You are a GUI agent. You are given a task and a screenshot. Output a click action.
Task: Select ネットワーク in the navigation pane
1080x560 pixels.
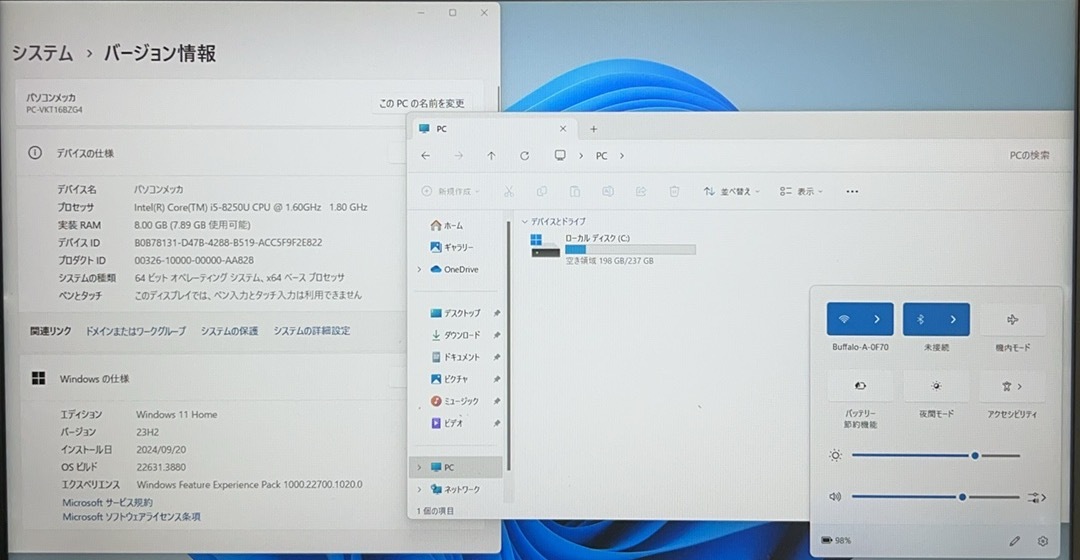[455, 489]
